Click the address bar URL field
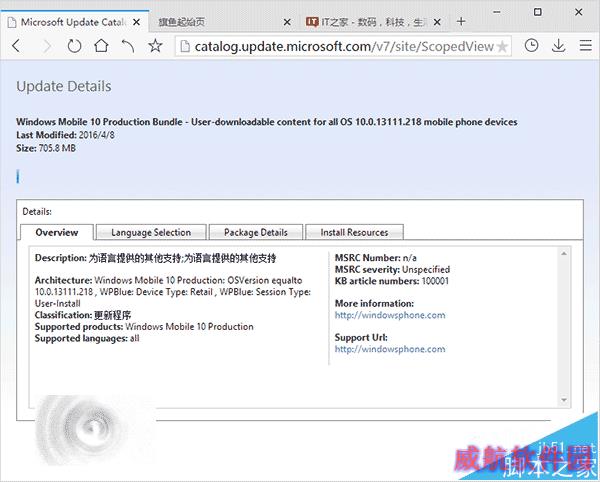 344,46
